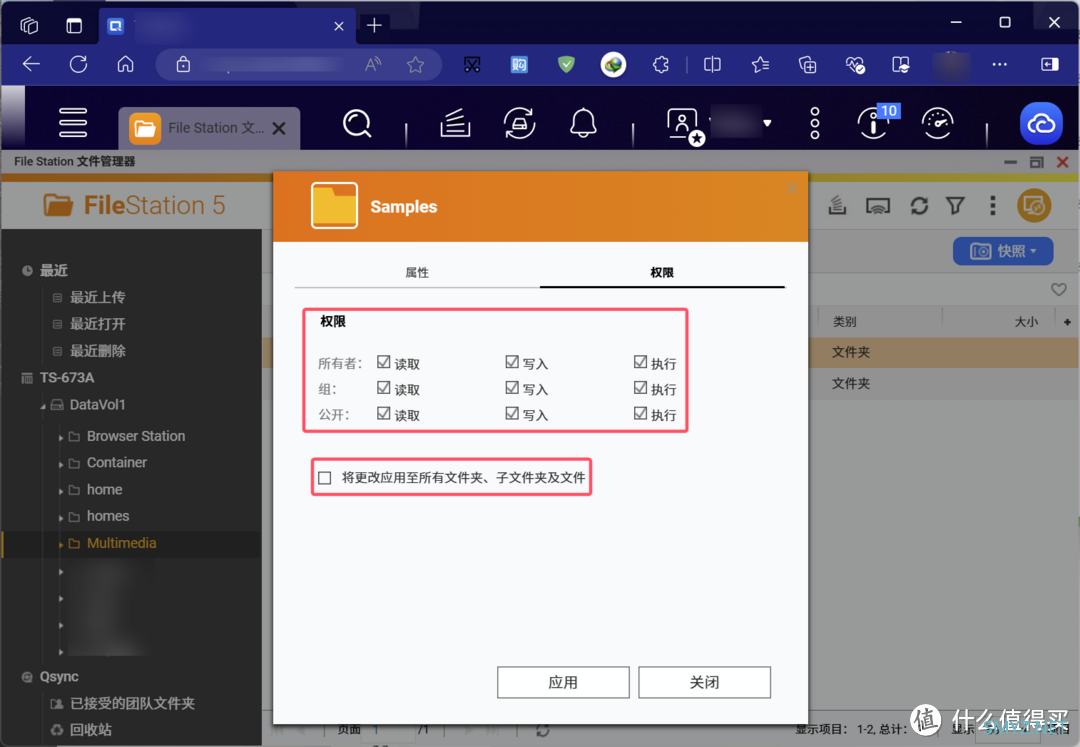1080x747 pixels.
Task: Open the File Station filter funnel icon
Action: click(955, 205)
